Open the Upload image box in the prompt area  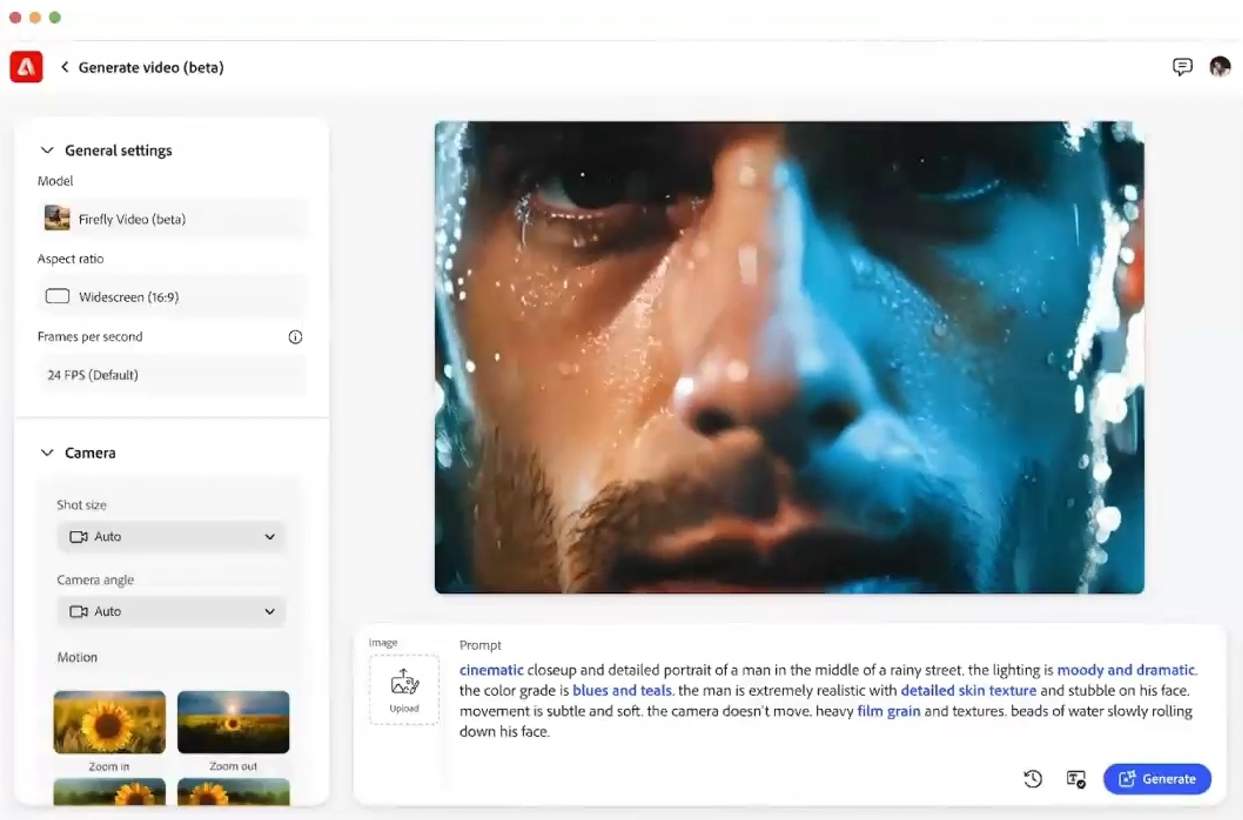tap(404, 688)
